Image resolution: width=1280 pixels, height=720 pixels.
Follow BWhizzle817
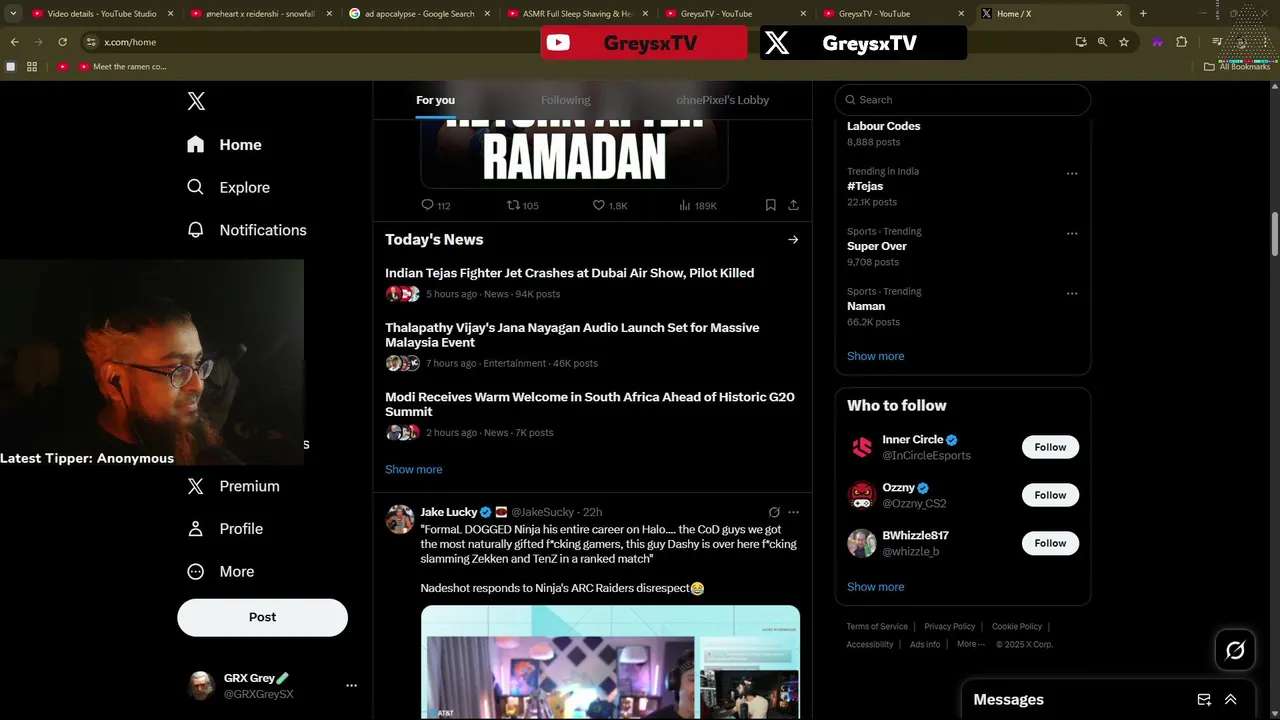coord(1050,543)
